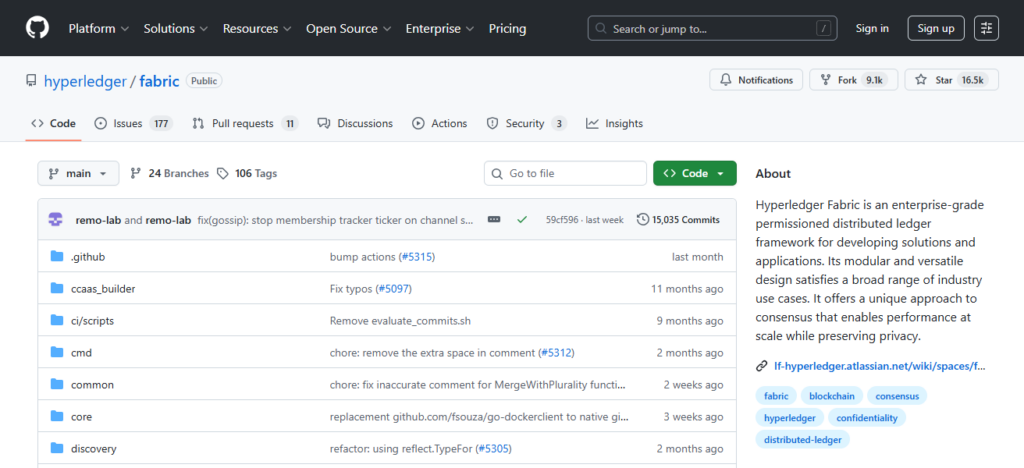Open commit message ellipsis details
The image size is (1024, 468).
494,220
